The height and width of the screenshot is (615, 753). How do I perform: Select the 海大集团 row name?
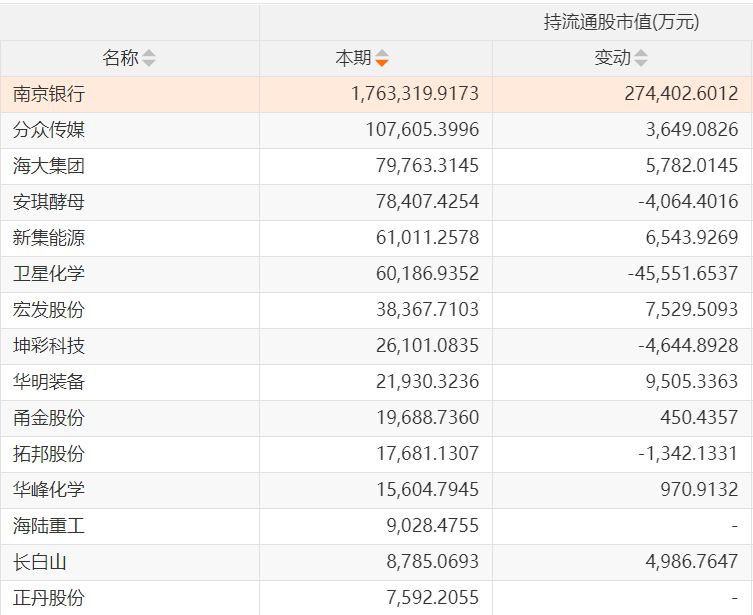[49, 166]
